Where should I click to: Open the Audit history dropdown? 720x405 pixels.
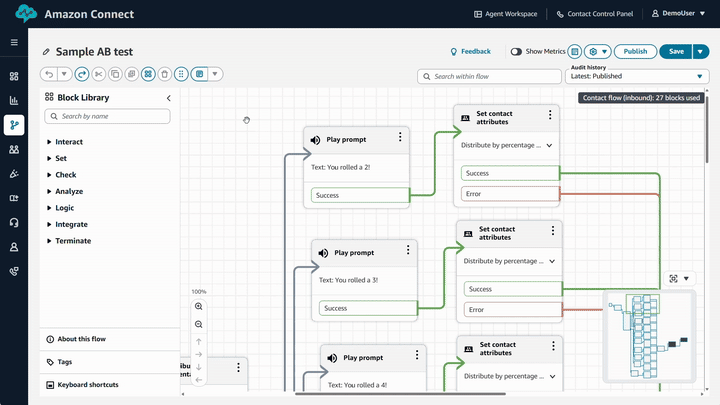636,76
